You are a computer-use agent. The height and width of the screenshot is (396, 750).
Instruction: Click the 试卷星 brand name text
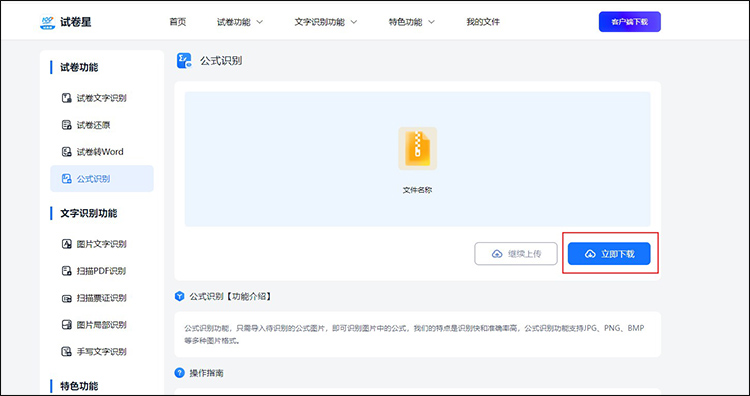click(76, 22)
